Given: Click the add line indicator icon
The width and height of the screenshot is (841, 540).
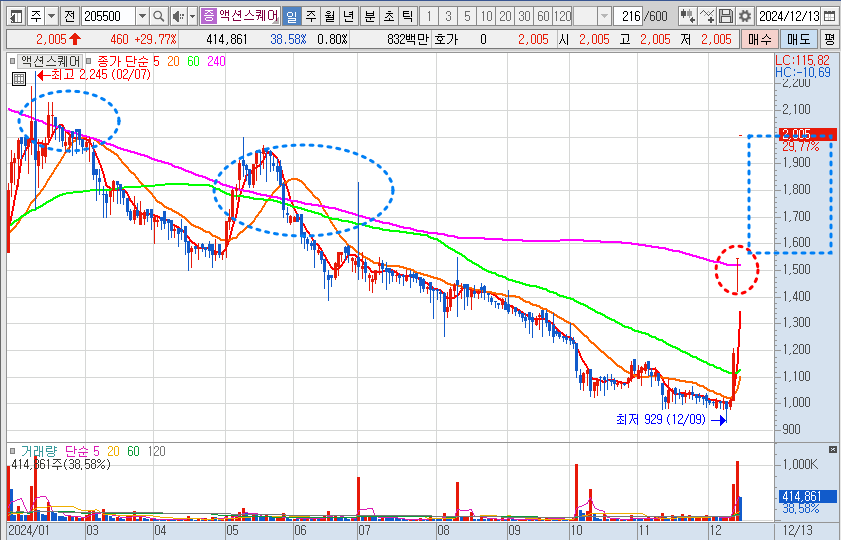Looking at the screenshot, I should pos(707,16).
